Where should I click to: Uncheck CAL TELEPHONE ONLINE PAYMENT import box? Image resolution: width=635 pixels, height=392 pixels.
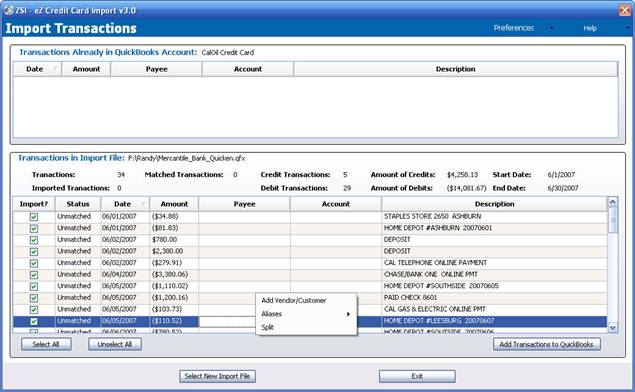tap(34, 263)
